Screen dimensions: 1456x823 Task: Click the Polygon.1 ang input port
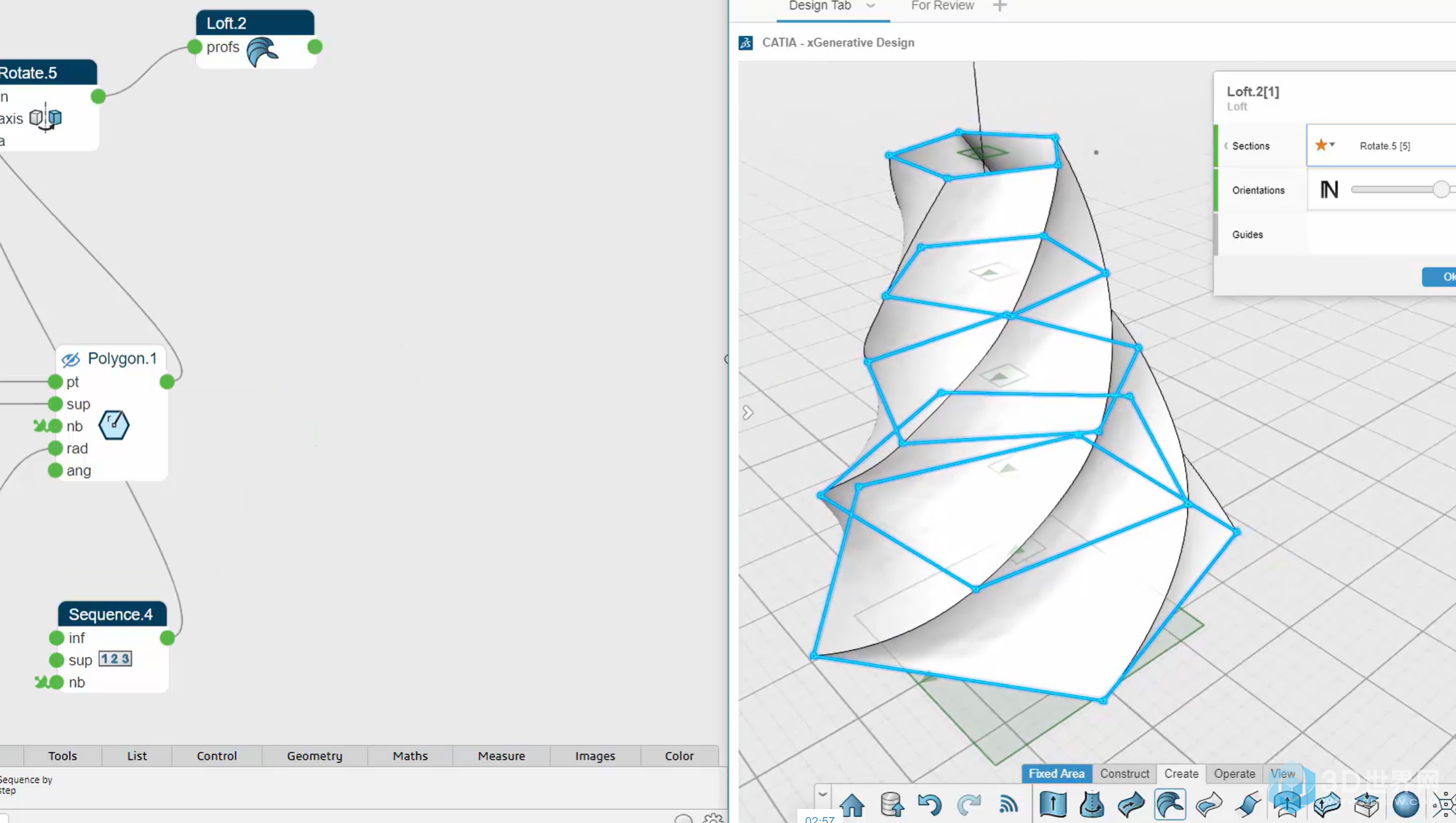[x=55, y=470]
